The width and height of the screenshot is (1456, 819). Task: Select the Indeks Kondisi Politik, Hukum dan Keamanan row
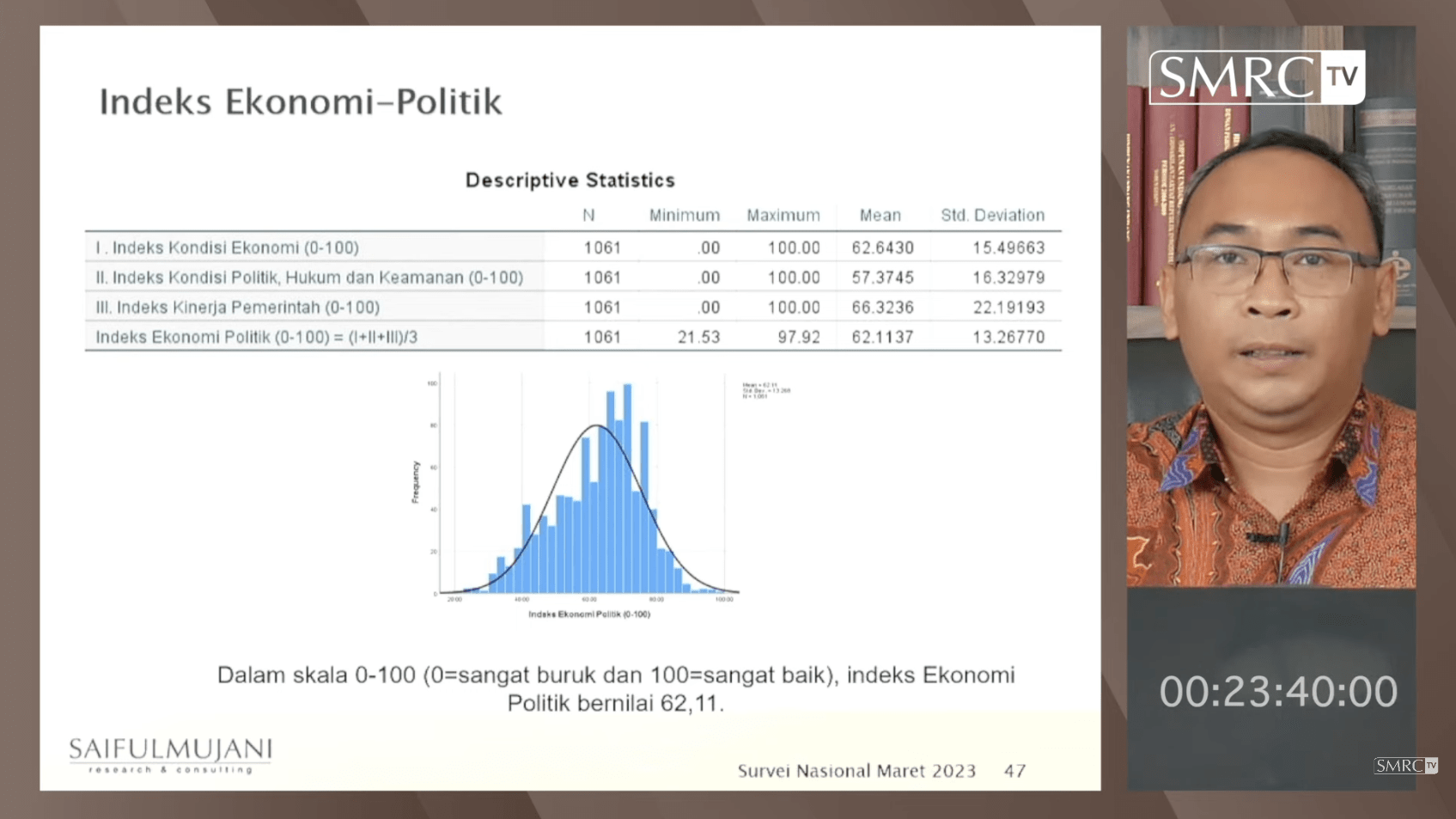[x=309, y=278]
